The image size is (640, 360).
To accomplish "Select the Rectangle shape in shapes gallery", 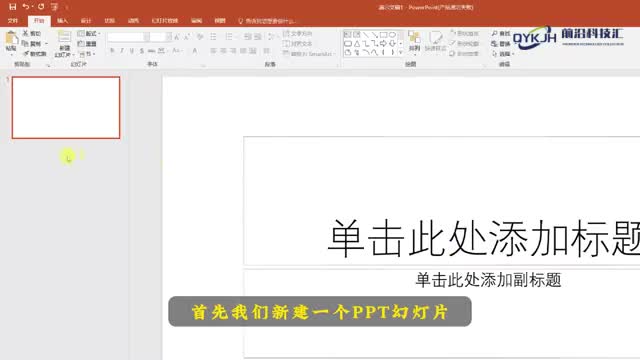I will [x=383, y=35].
